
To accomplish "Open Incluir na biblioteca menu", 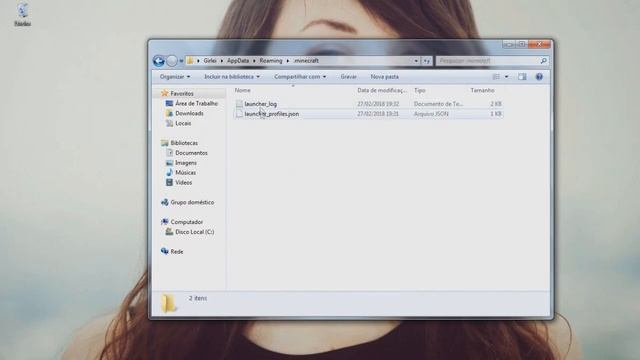I will click(x=232, y=77).
